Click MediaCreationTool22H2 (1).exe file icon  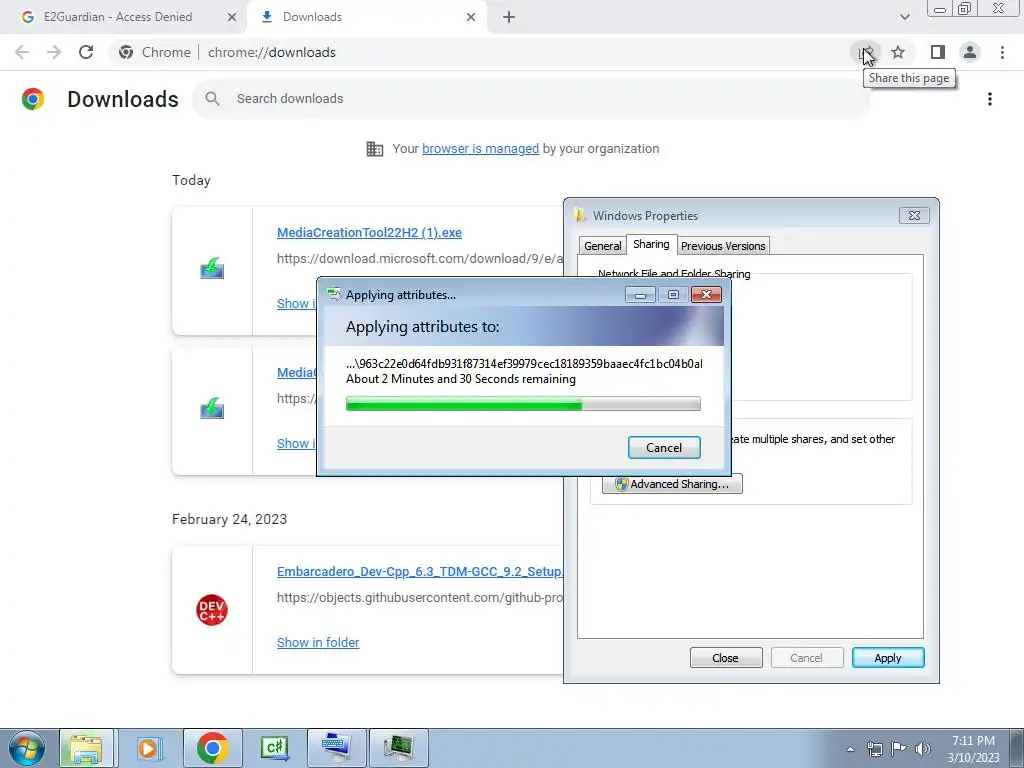(212, 268)
